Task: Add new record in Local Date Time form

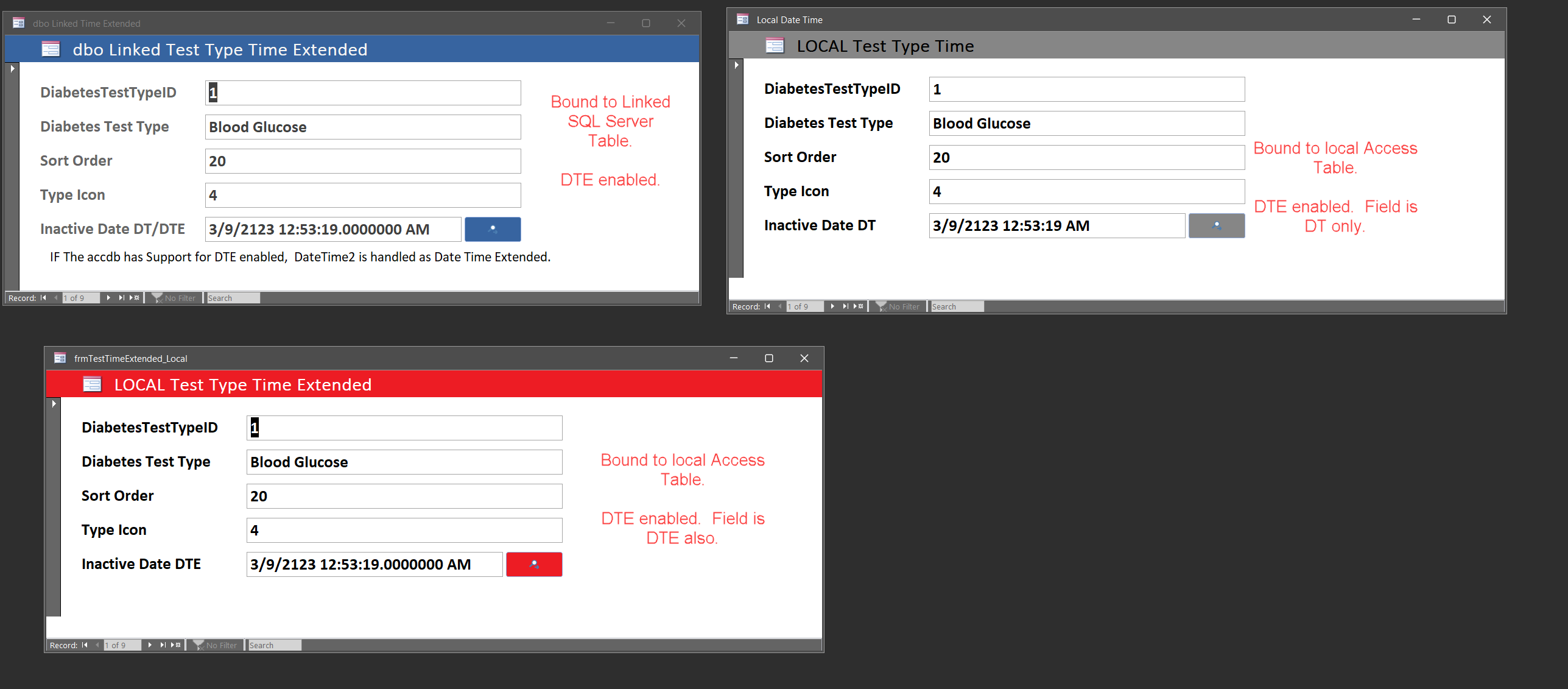Action: [x=859, y=306]
